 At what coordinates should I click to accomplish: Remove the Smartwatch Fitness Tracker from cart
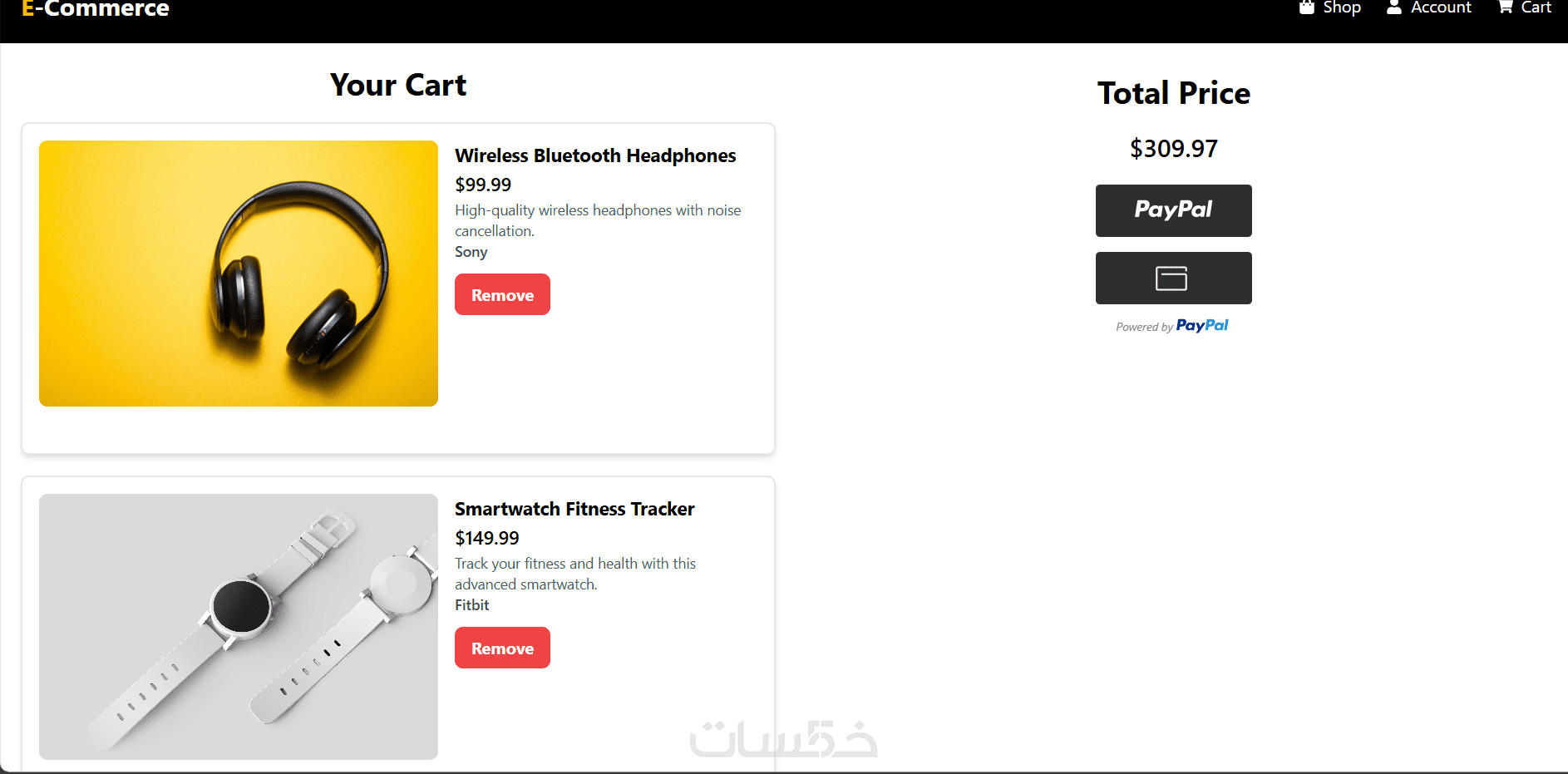[502, 648]
